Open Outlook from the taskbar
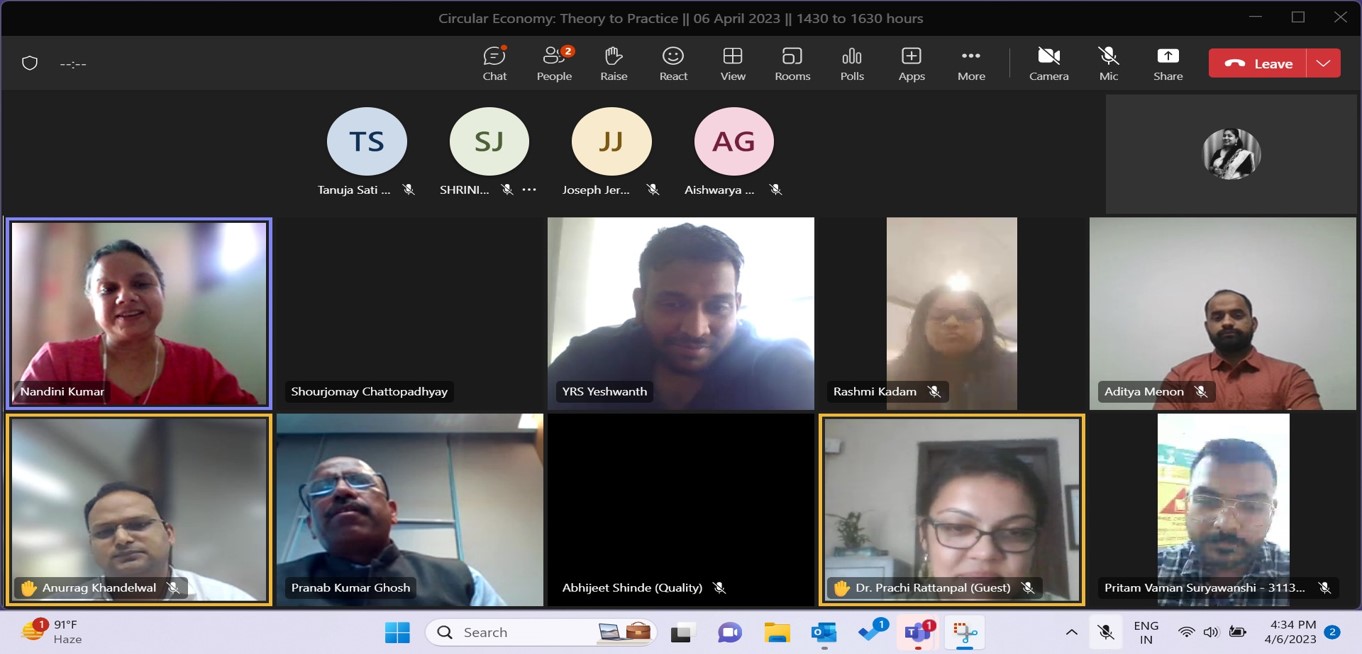Screen dimensions: 1362x654 [x=824, y=632]
